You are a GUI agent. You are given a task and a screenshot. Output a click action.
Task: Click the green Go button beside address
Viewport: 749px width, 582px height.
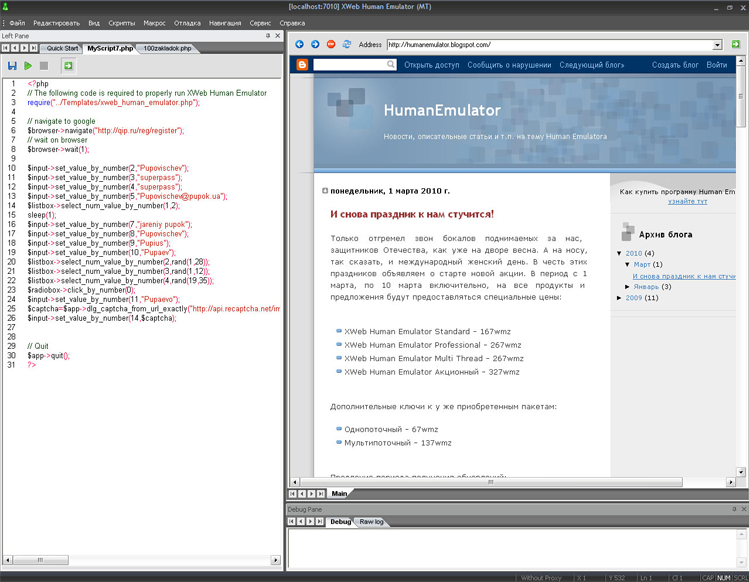736,45
